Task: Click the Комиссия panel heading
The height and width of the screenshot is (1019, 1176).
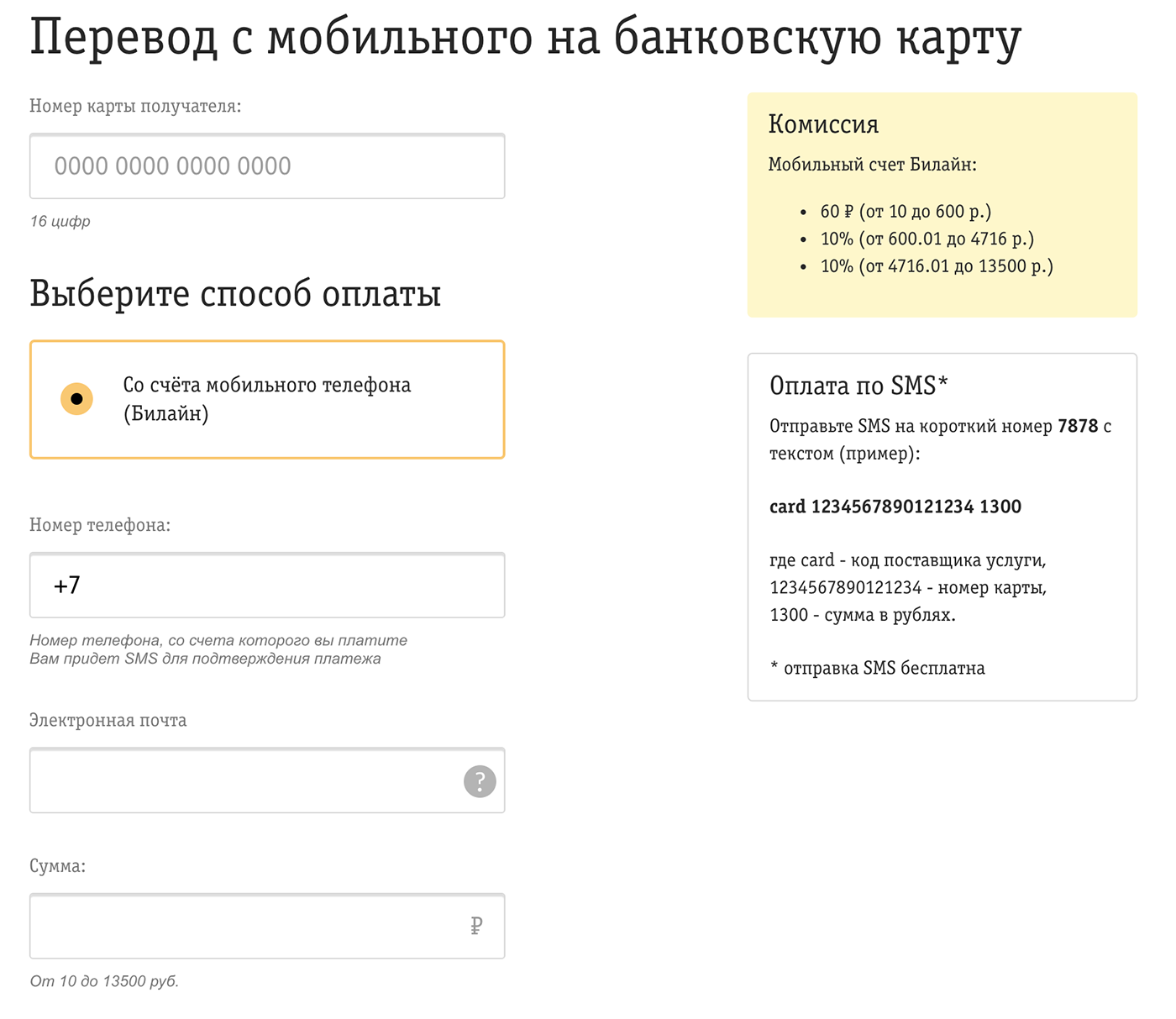Action: [x=823, y=124]
